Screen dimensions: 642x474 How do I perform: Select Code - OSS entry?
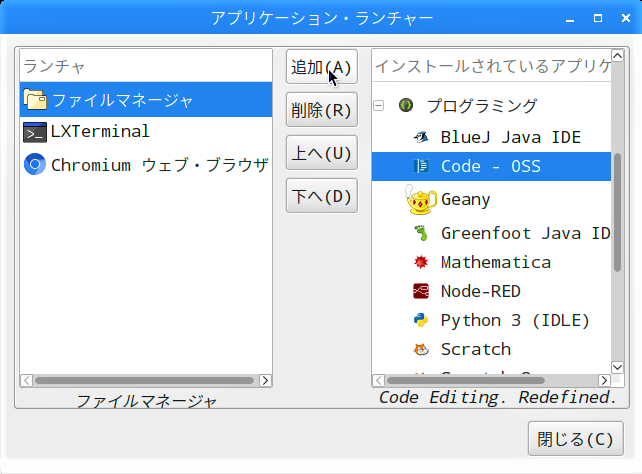tap(491, 166)
